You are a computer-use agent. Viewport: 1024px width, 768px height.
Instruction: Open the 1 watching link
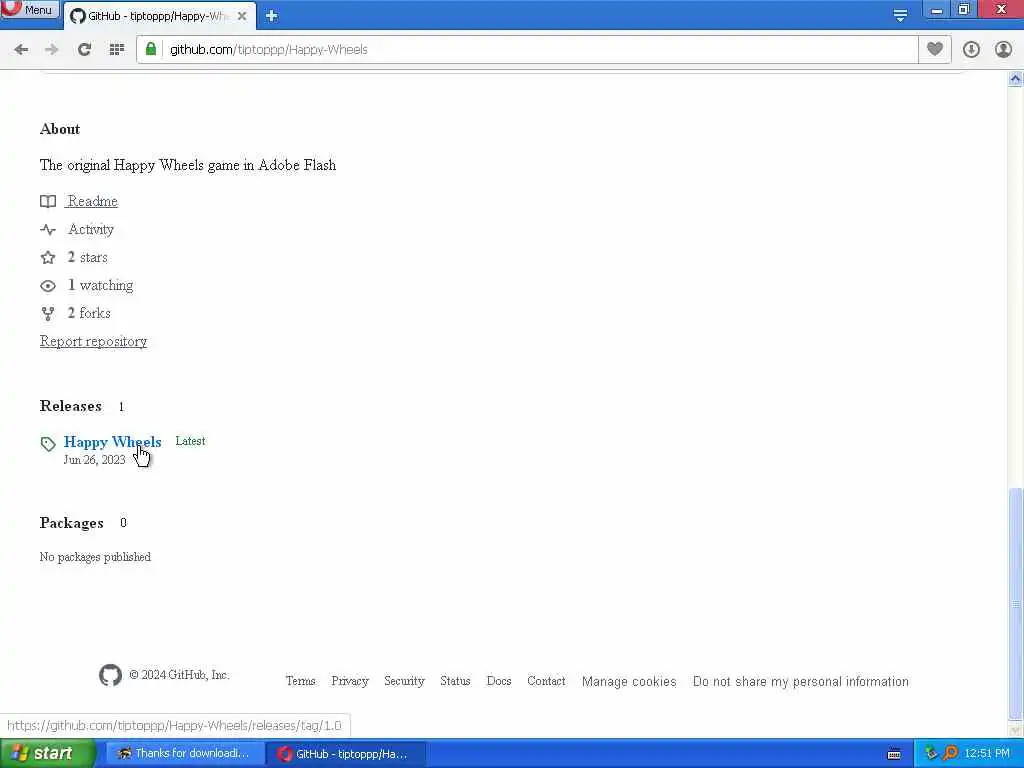click(x=100, y=285)
